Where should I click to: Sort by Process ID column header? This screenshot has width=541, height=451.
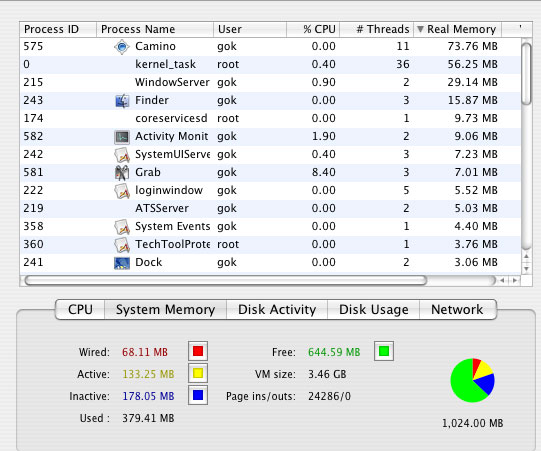[x=58, y=29]
